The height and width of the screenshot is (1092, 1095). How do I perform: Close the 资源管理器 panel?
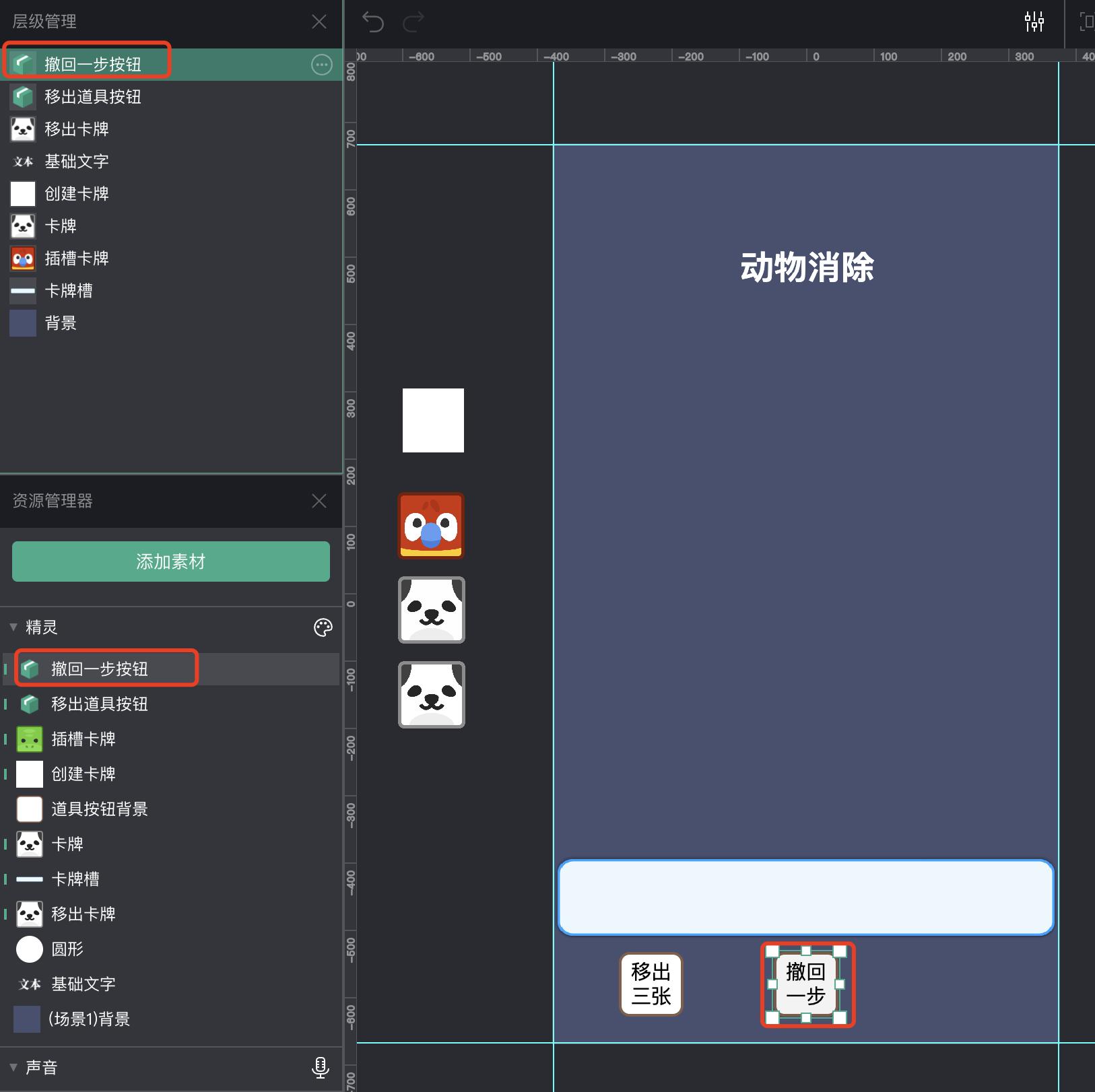[320, 501]
